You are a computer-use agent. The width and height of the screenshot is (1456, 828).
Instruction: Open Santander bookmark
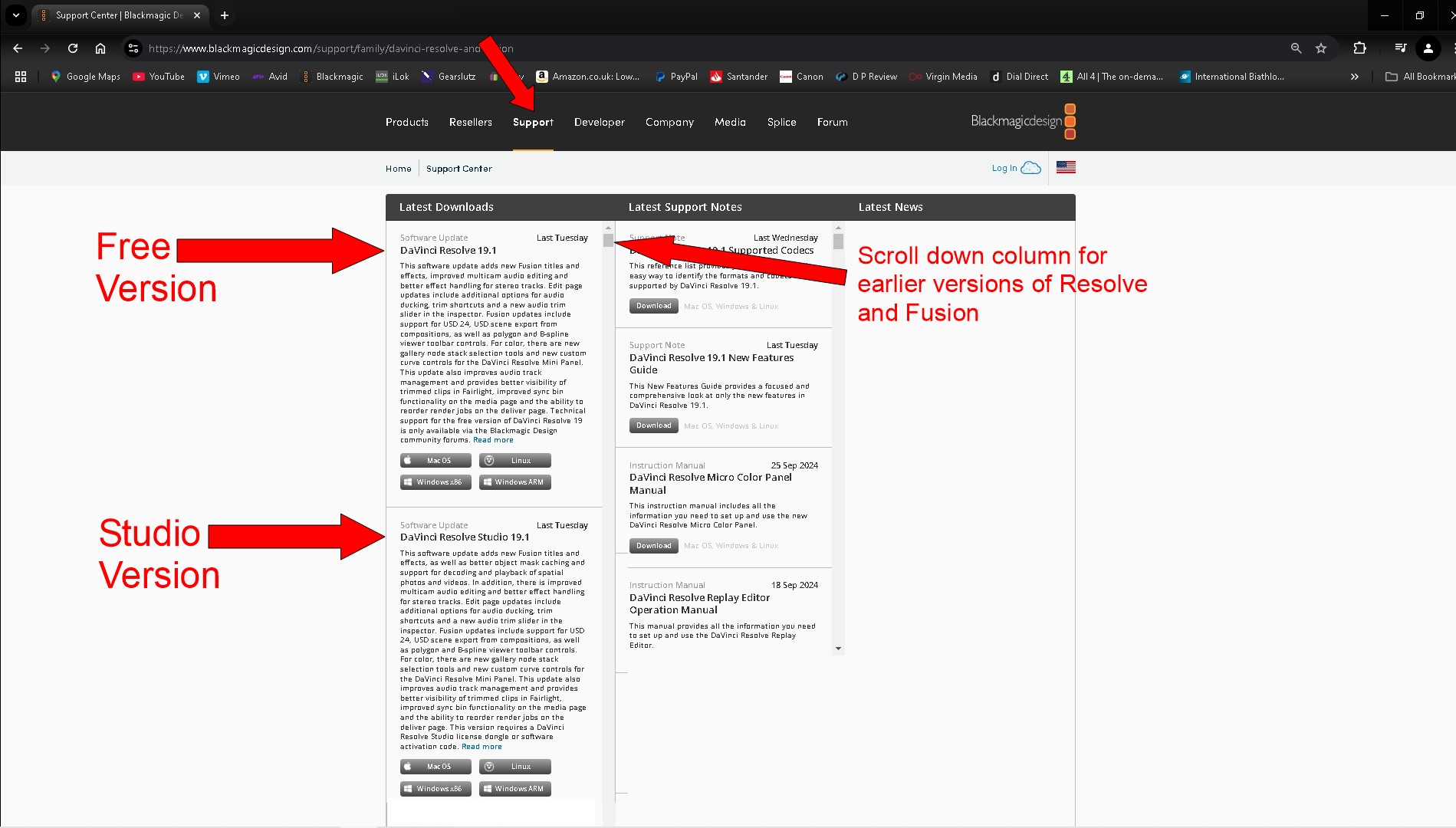(739, 77)
